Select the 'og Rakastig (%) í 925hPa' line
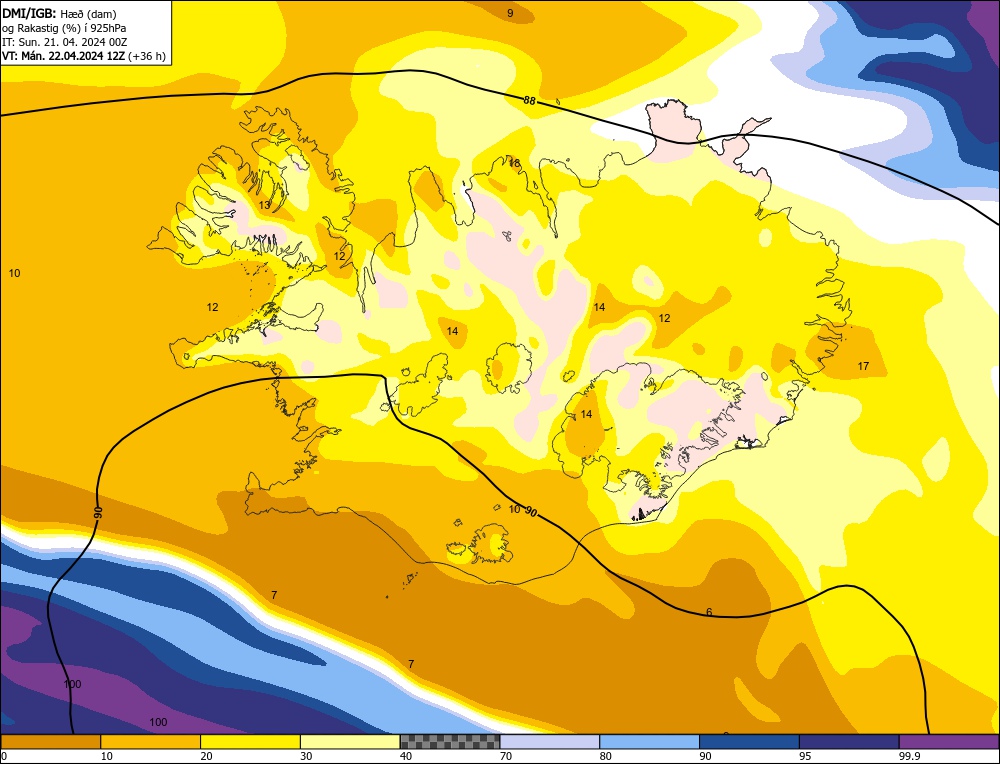This screenshot has height=764, width=1000. [64, 28]
